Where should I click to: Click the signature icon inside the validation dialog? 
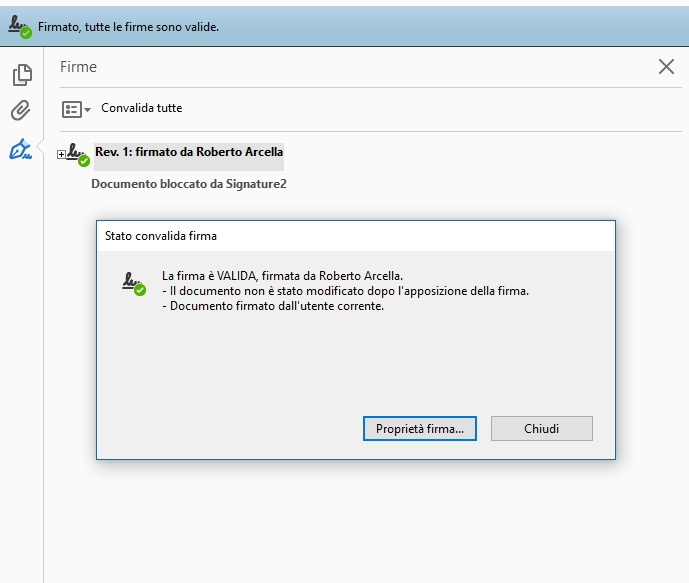(134, 282)
